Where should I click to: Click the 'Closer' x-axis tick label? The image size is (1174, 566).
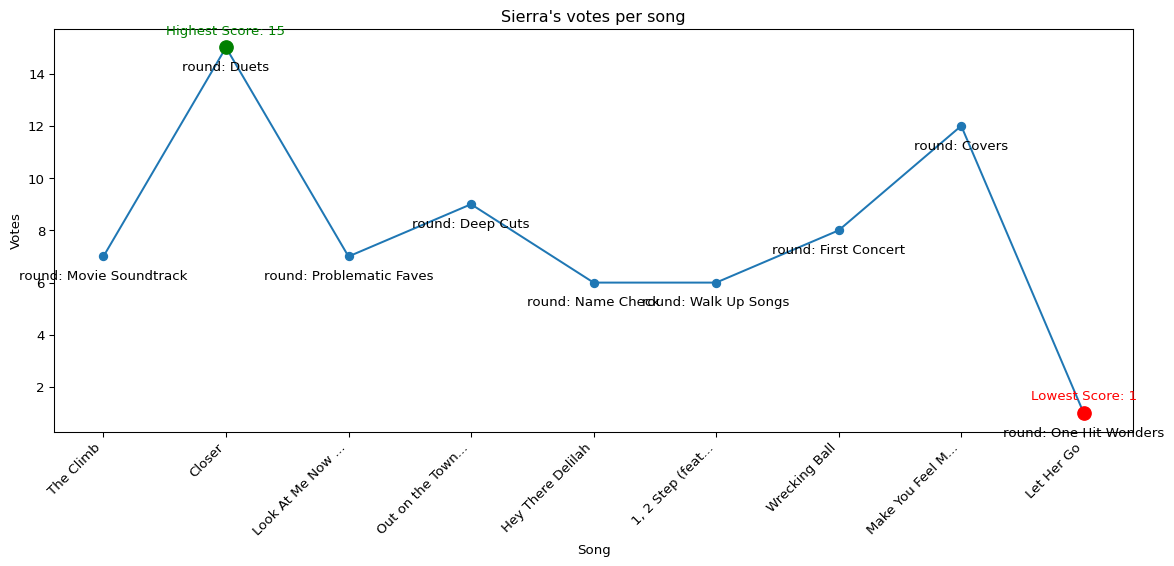pyautogui.click(x=208, y=461)
